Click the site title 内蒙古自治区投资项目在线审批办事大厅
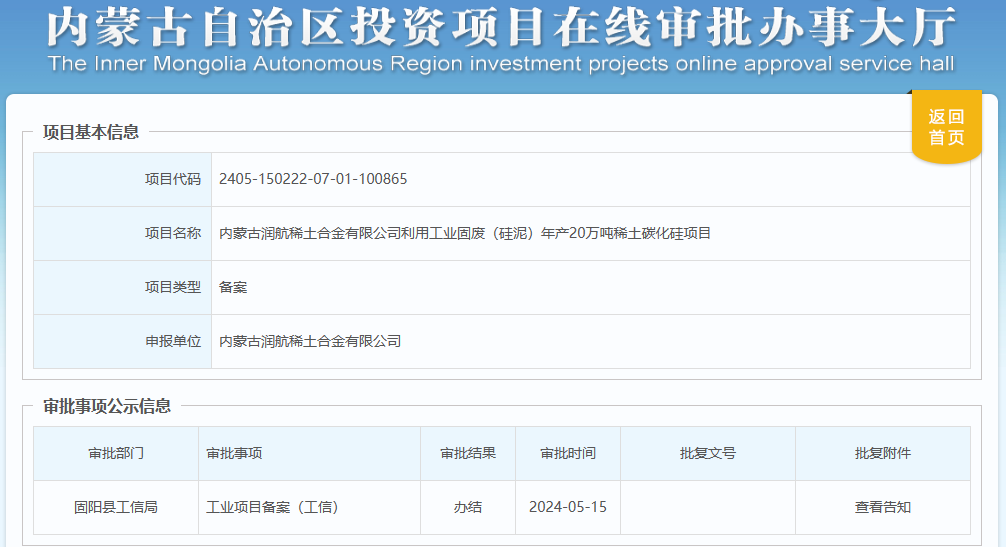This screenshot has width=1006, height=547. pyautogui.click(x=502, y=27)
